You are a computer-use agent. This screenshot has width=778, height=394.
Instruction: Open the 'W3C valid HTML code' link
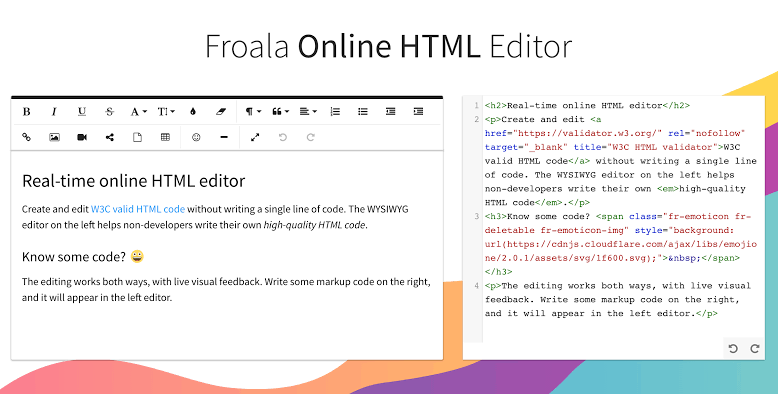click(x=138, y=209)
